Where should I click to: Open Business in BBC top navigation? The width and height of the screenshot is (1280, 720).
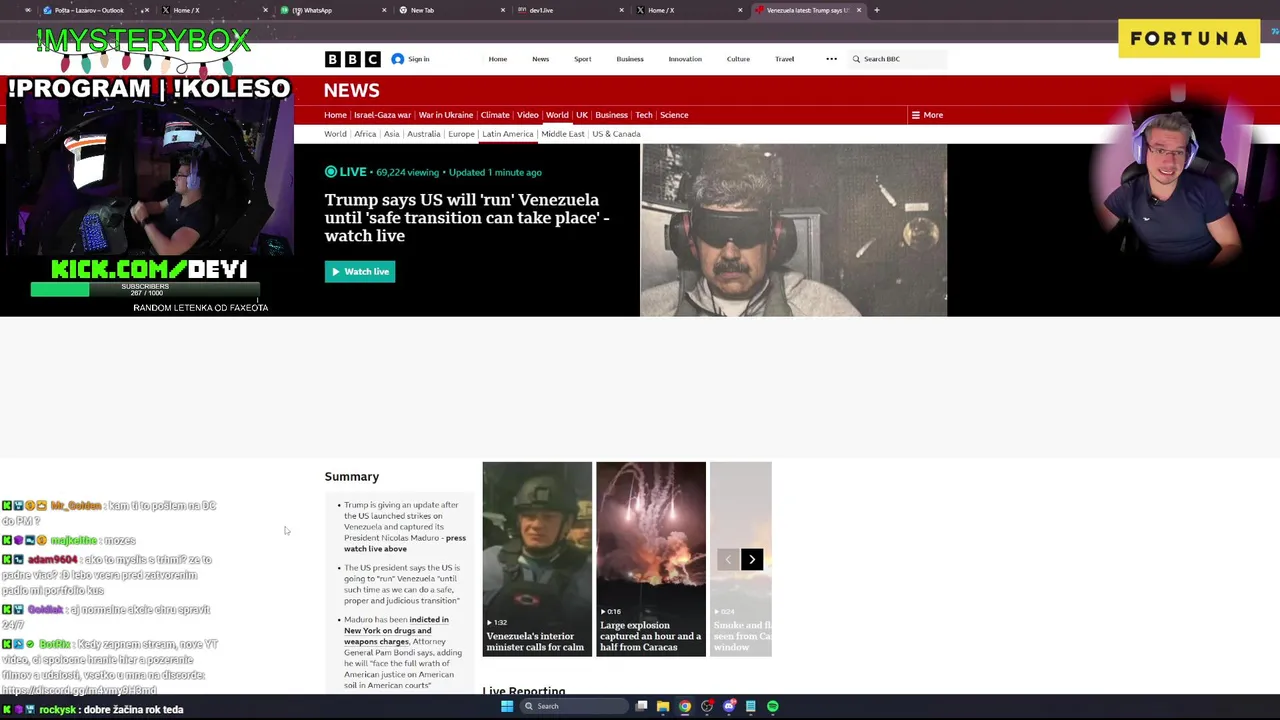630,59
